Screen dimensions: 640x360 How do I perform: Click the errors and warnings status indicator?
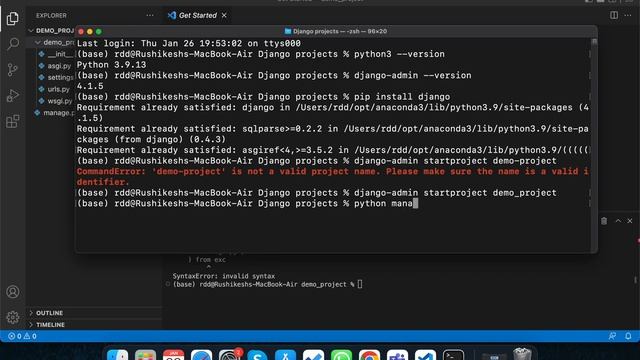click(22, 336)
